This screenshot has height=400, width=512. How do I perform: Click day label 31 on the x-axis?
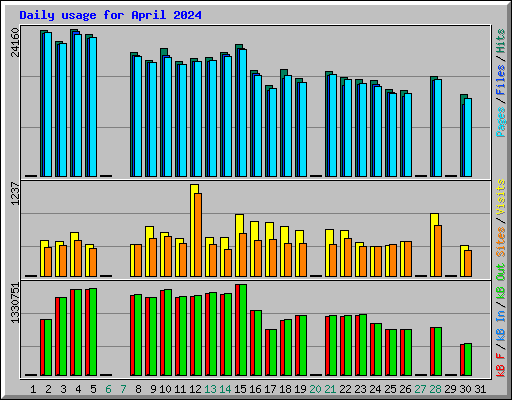pyautogui.click(x=480, y=389)
